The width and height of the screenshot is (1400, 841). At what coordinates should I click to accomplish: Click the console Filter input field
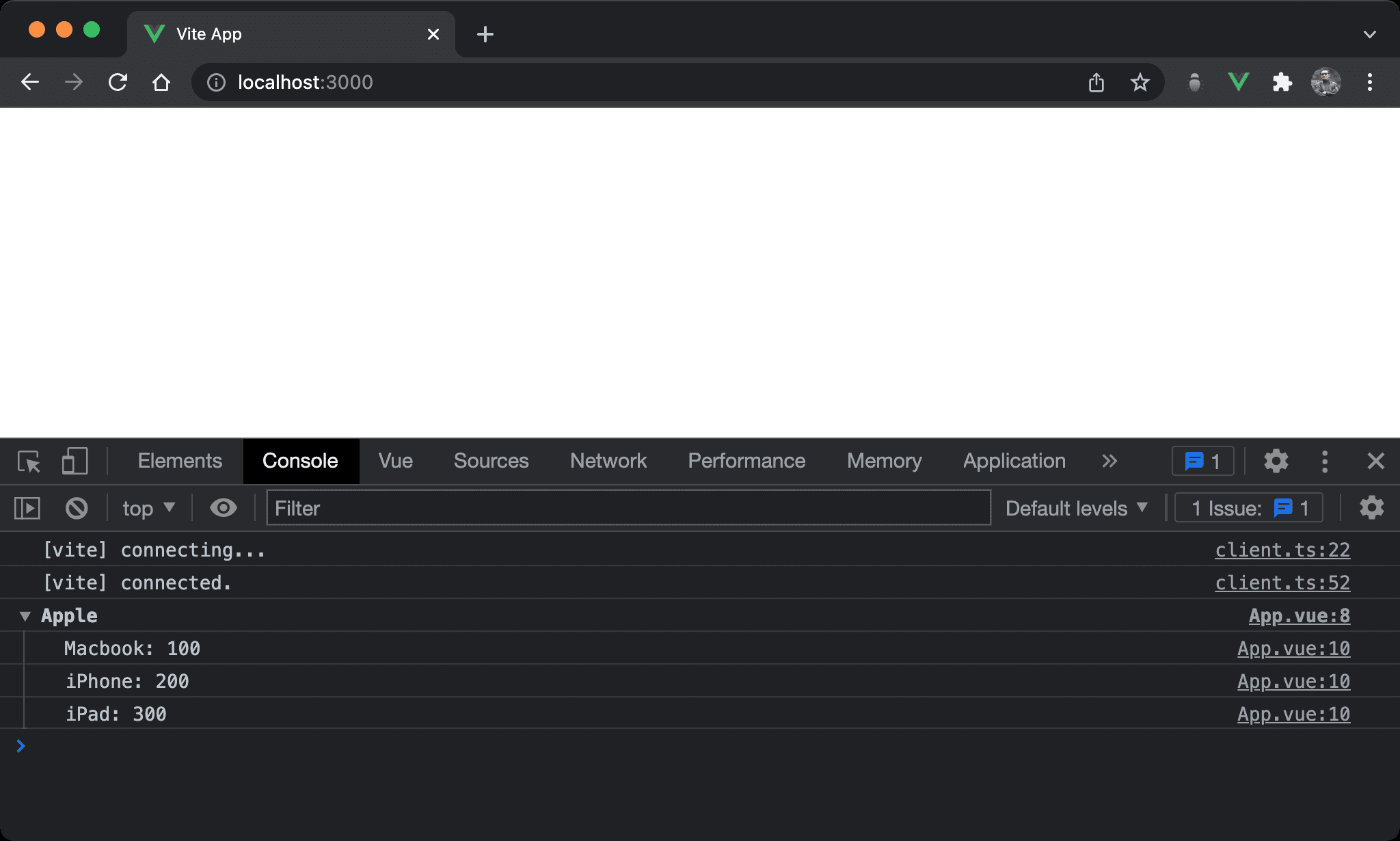point(628,508)
